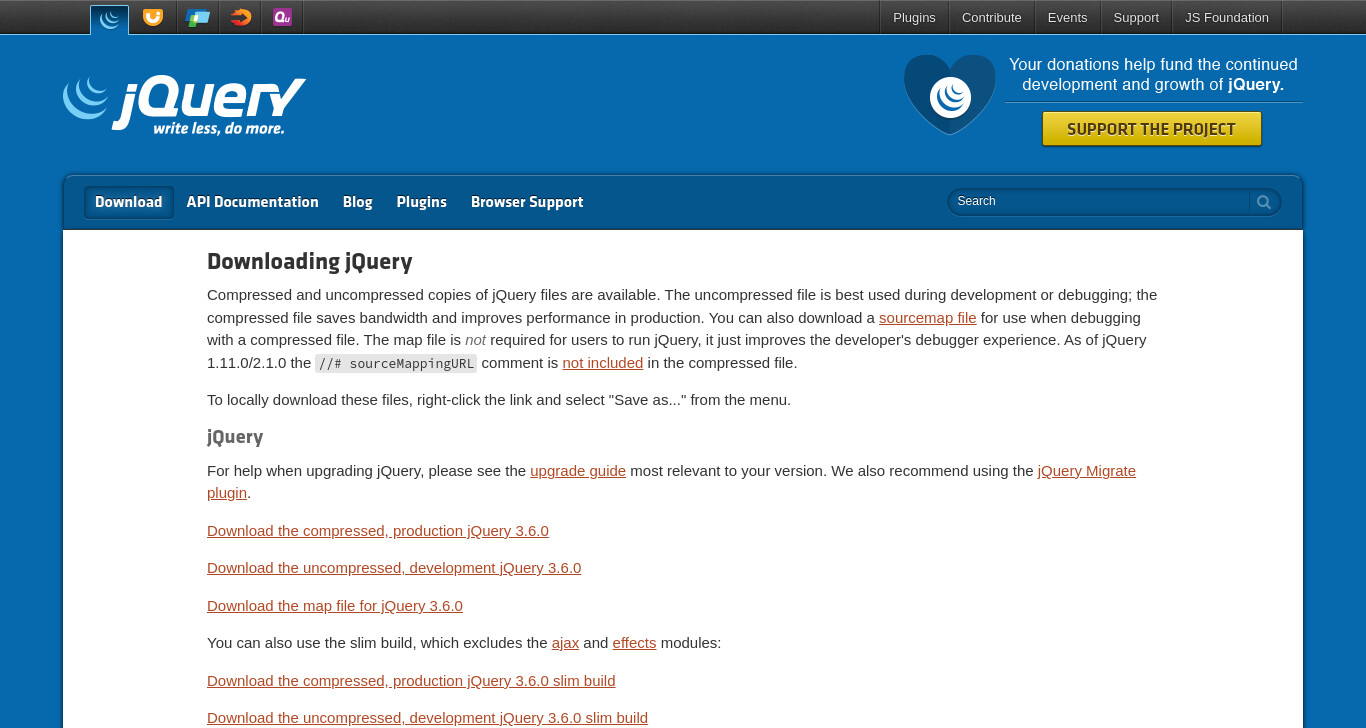Viewport: 1366px width, 728px height.
Task: Click the search magnifier icon
Action: [1264, 202]
